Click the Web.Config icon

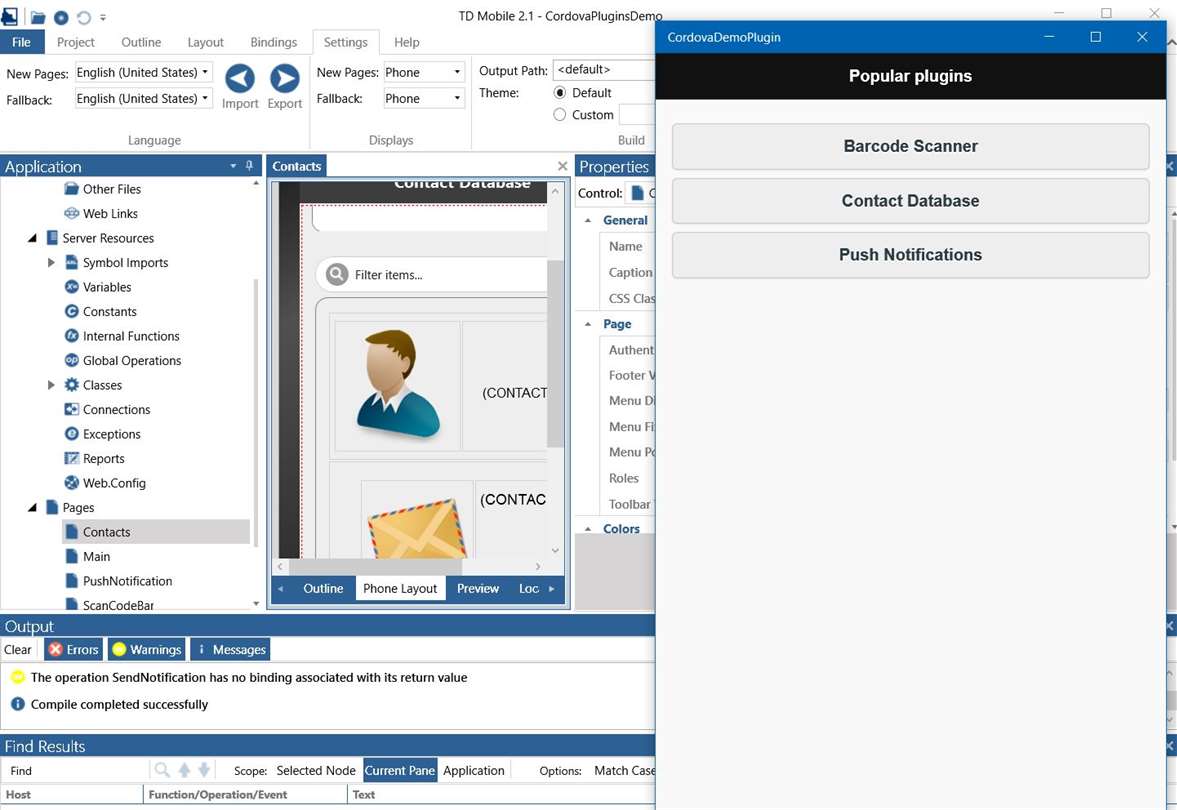71,483
